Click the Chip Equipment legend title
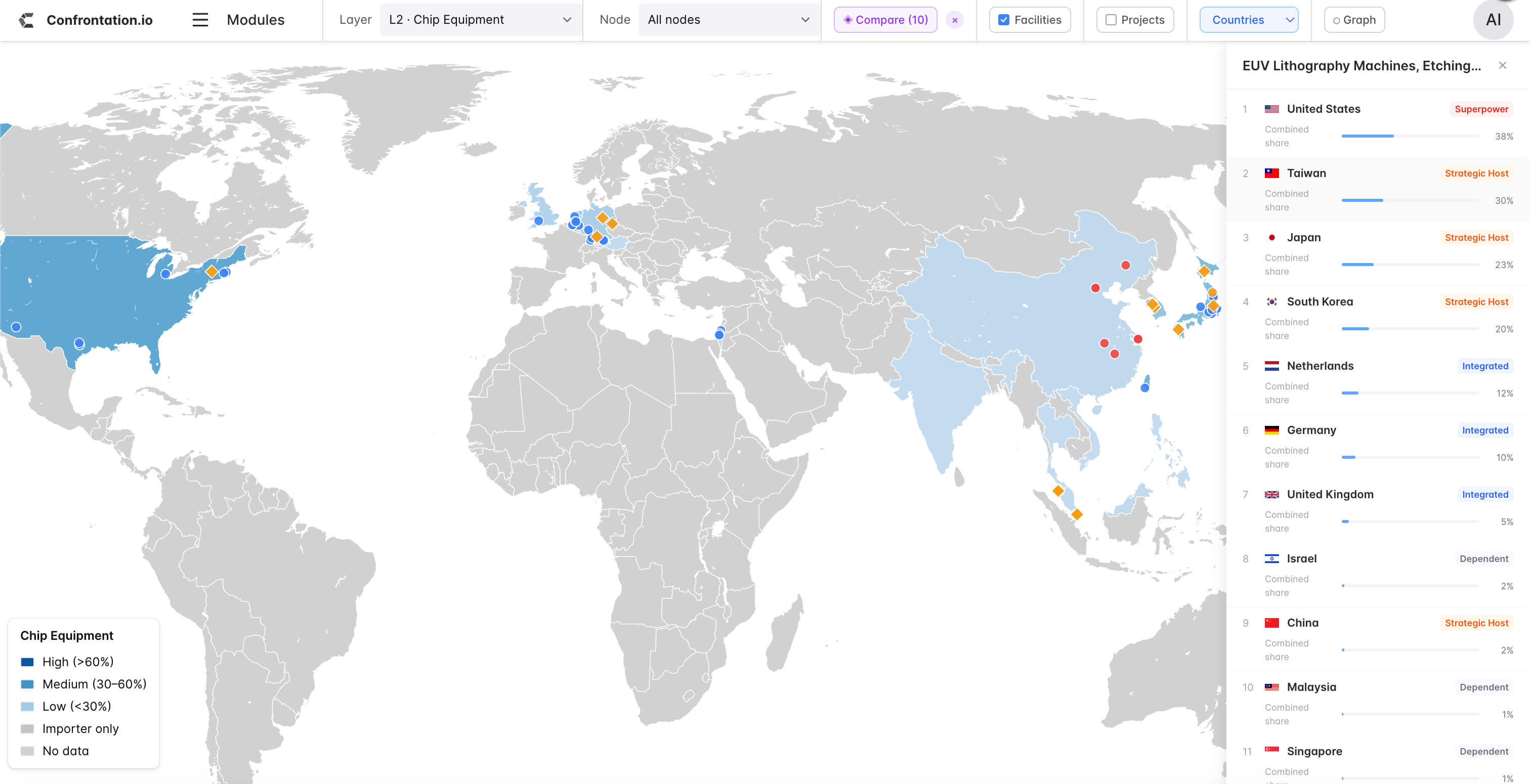Screen dimensions: 1530x784 tap(66, 635)
